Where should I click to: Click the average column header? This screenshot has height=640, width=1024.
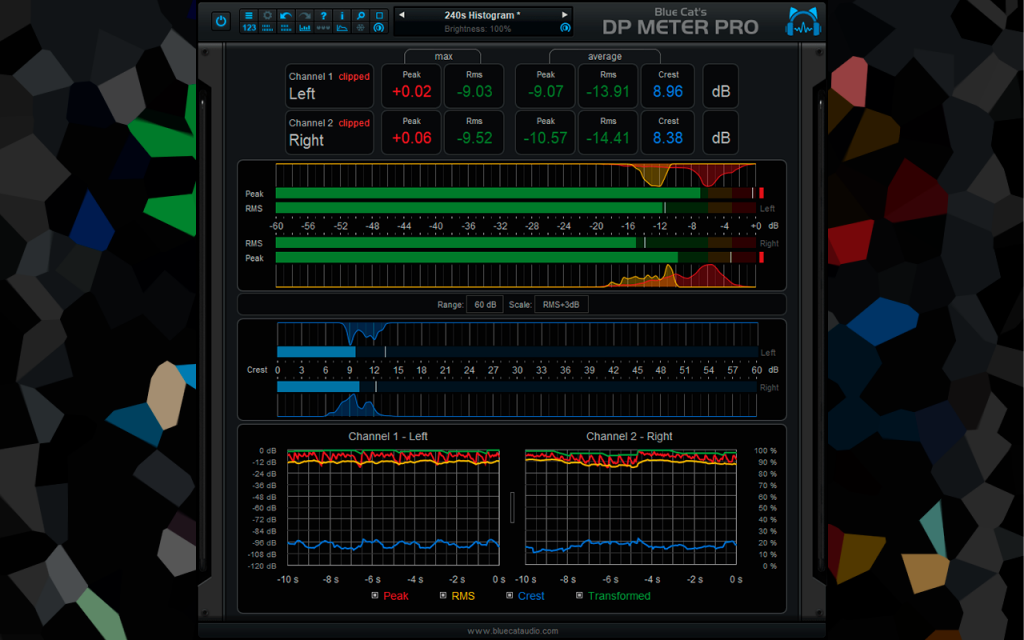[604, 56]
